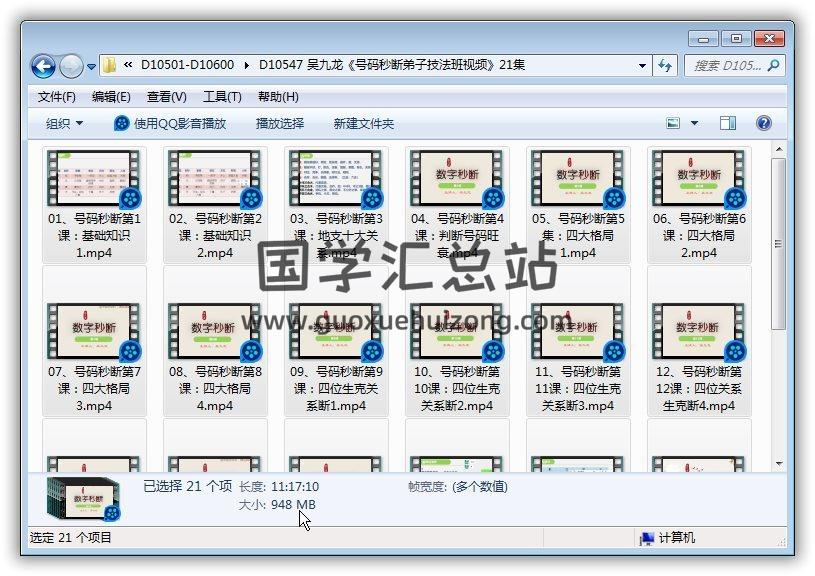
Task: Click stacked preview thumbnail in details pane
Action: [x=84, y=500]
